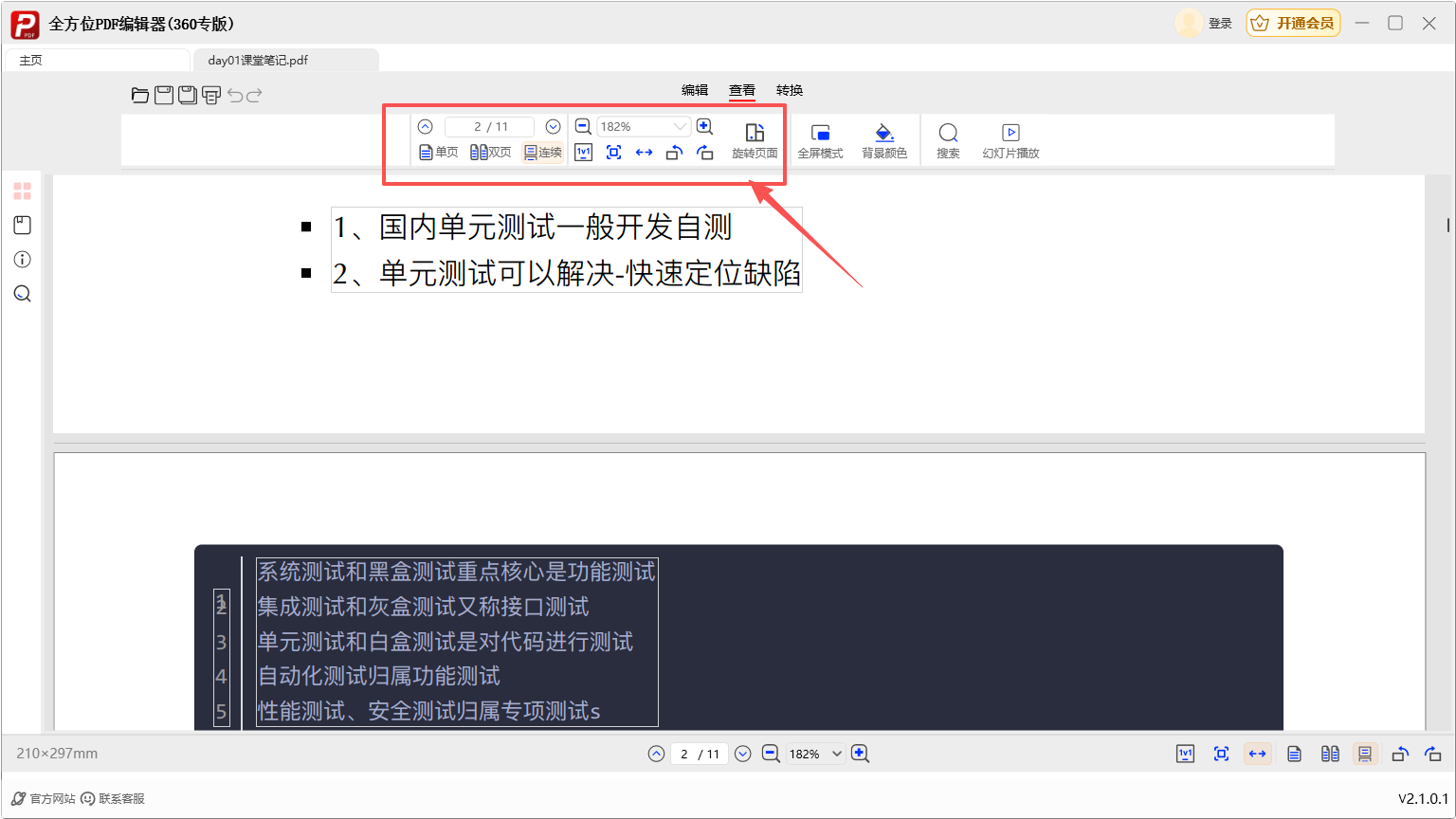
Task: Select the fit-to-page zoom icon
Action: click(613, 152)
